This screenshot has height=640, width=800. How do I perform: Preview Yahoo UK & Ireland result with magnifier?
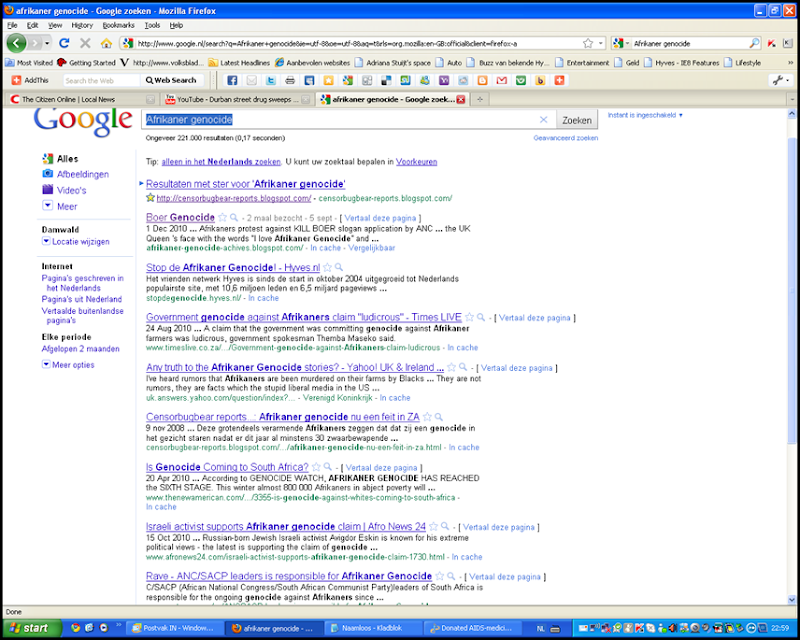click(463, 367)
